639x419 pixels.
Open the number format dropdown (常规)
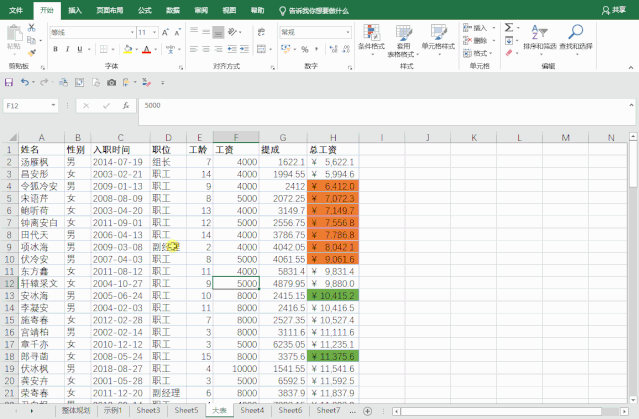(348, 32)
